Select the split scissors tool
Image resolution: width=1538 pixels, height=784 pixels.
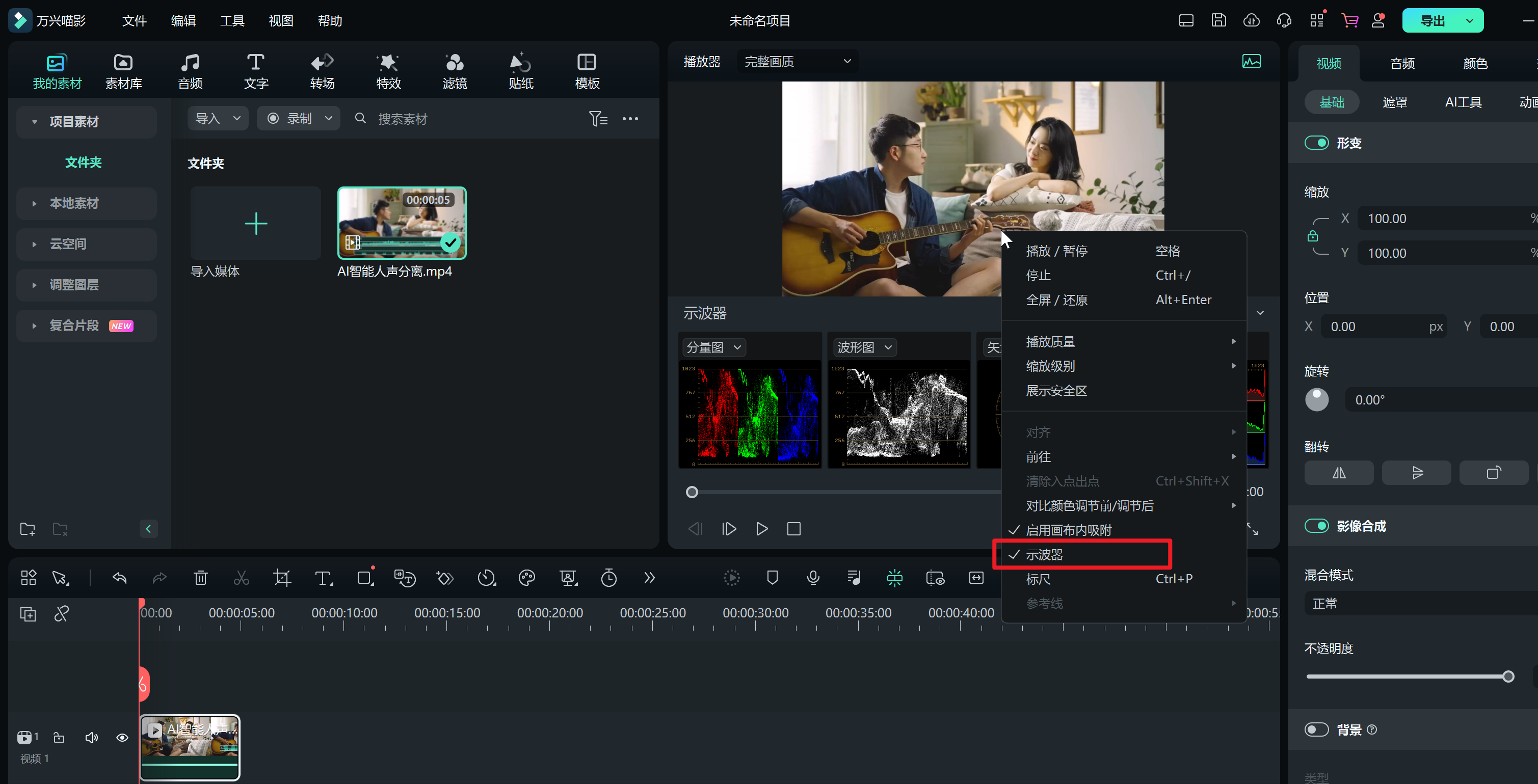click(241, 578)
